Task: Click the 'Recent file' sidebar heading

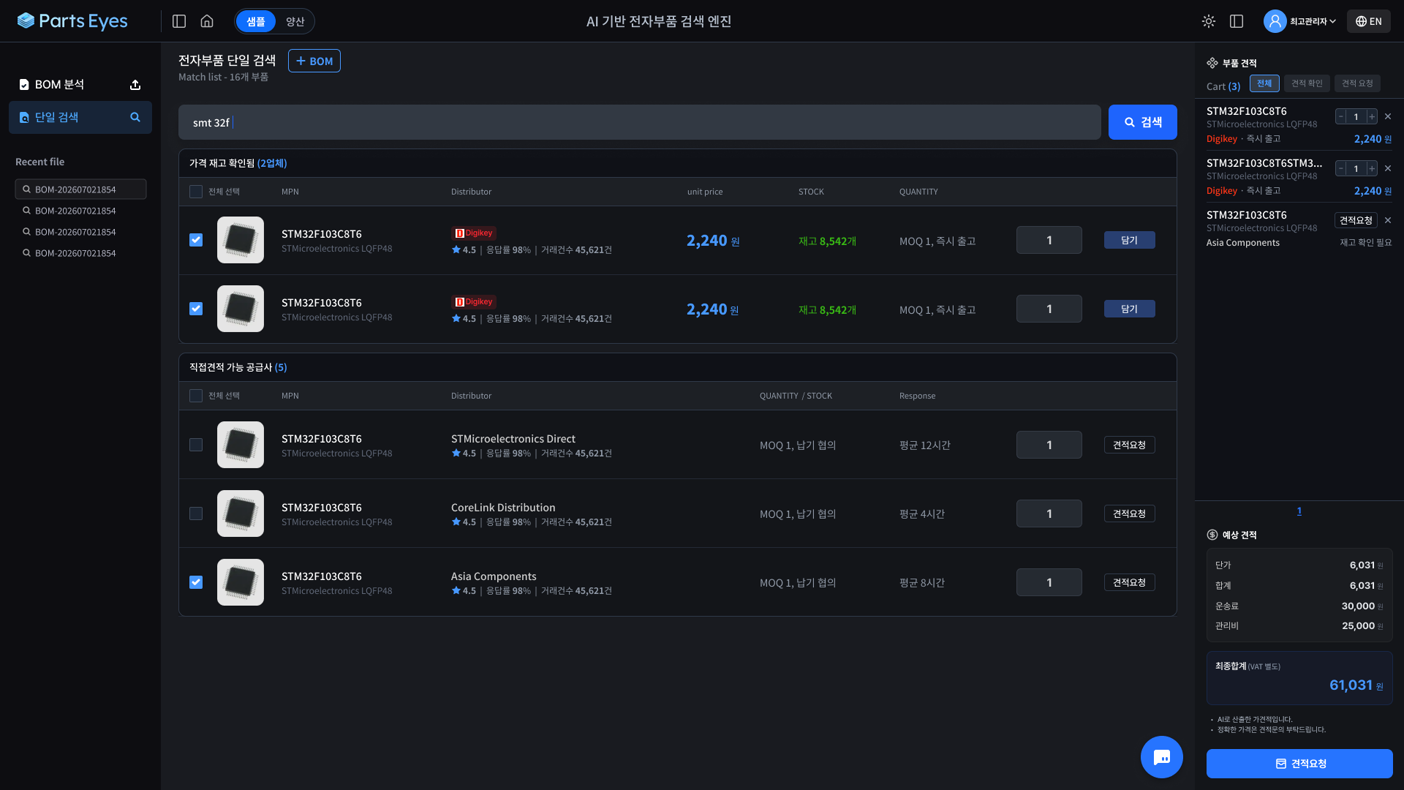Action: point(40,162)
